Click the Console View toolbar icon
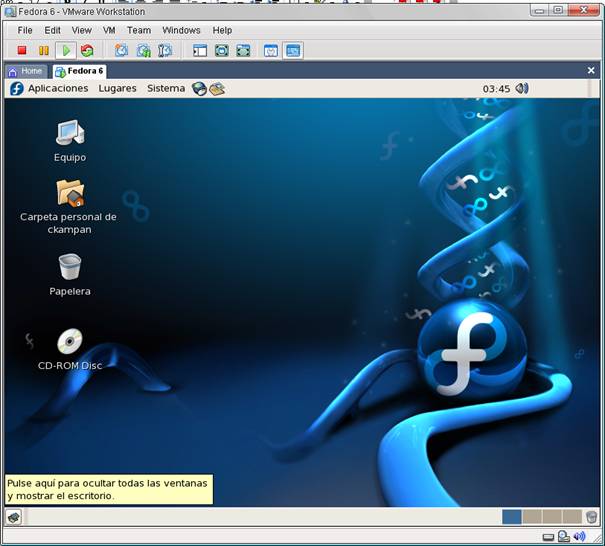This screenshot has height=546, width=605. (293, 50)
